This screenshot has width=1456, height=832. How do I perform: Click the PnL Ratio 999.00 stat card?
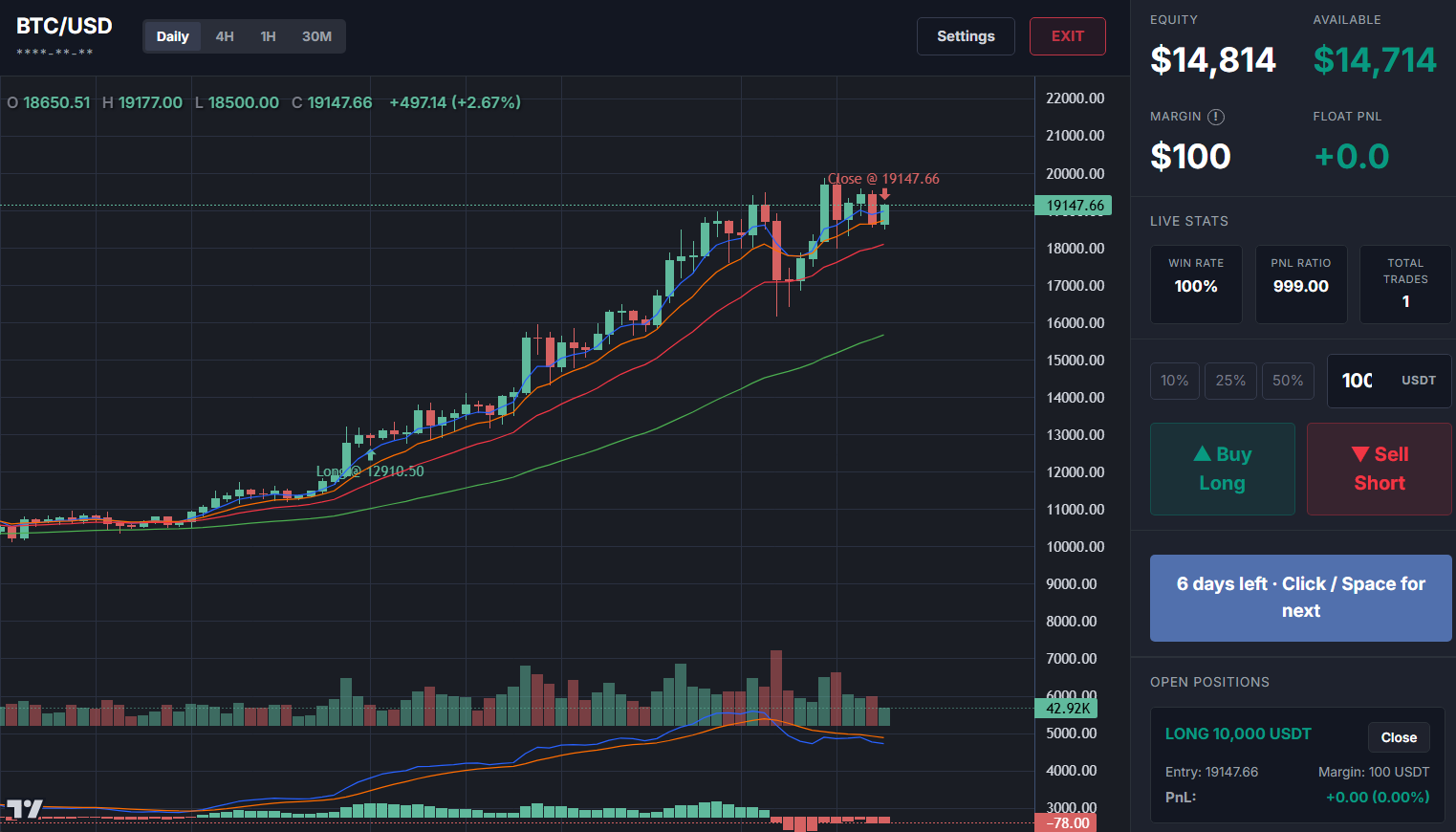click(1301, 285)
